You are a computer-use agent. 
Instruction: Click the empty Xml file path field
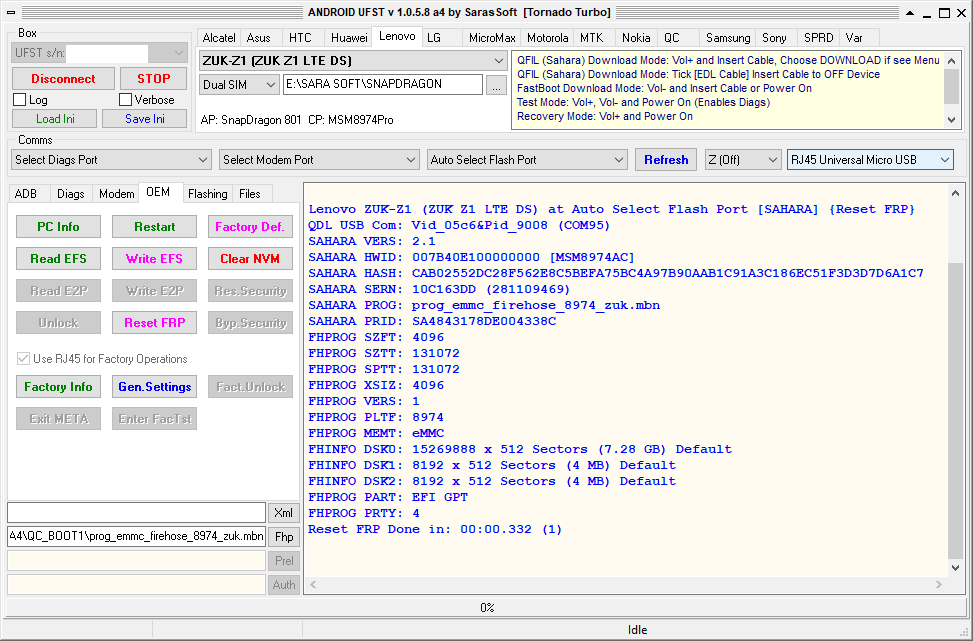(x=137, y=513)
